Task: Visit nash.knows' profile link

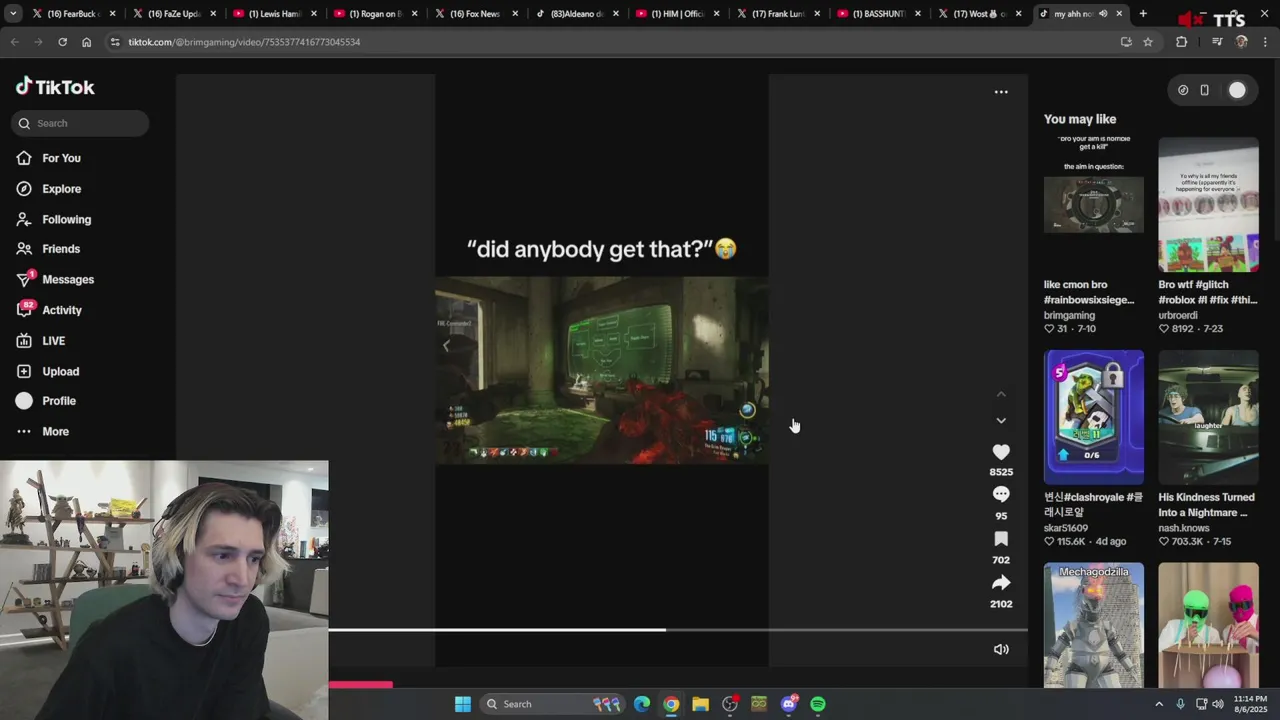Action: (1184, 528)
